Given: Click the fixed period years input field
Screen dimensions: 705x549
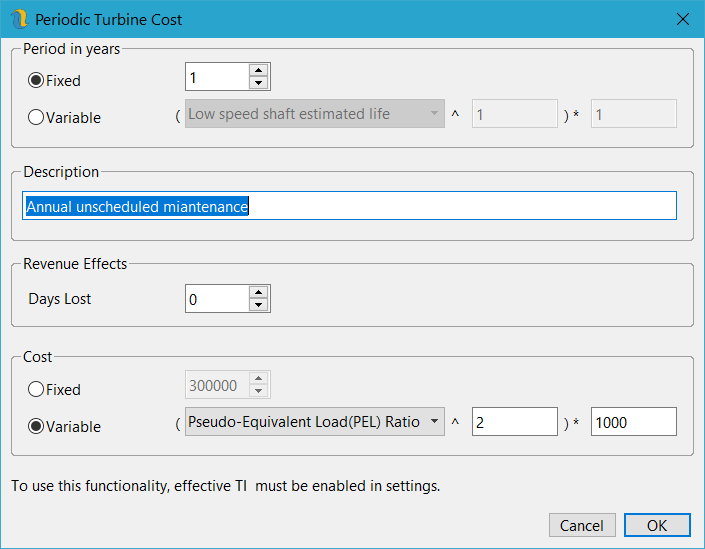Looking at the screenshot, I should [216, 77].
